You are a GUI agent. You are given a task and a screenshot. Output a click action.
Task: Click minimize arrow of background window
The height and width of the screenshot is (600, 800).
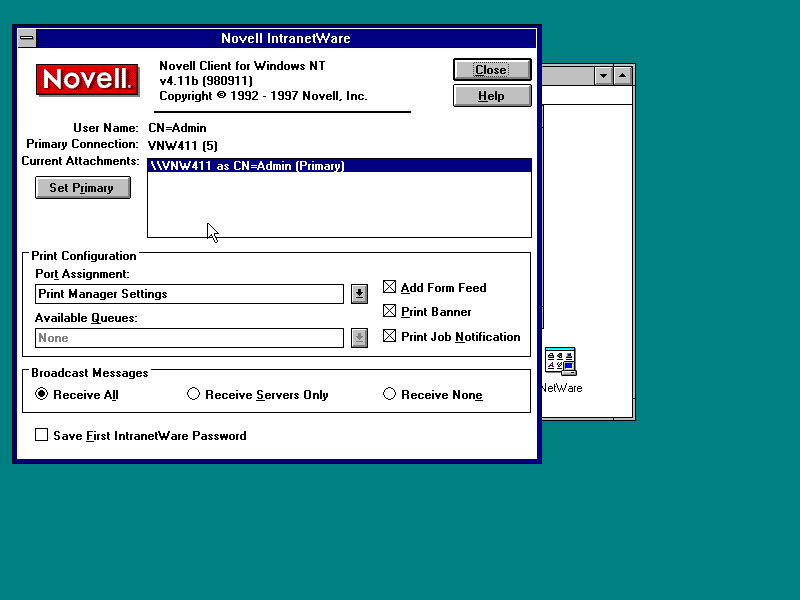(603, 76)
